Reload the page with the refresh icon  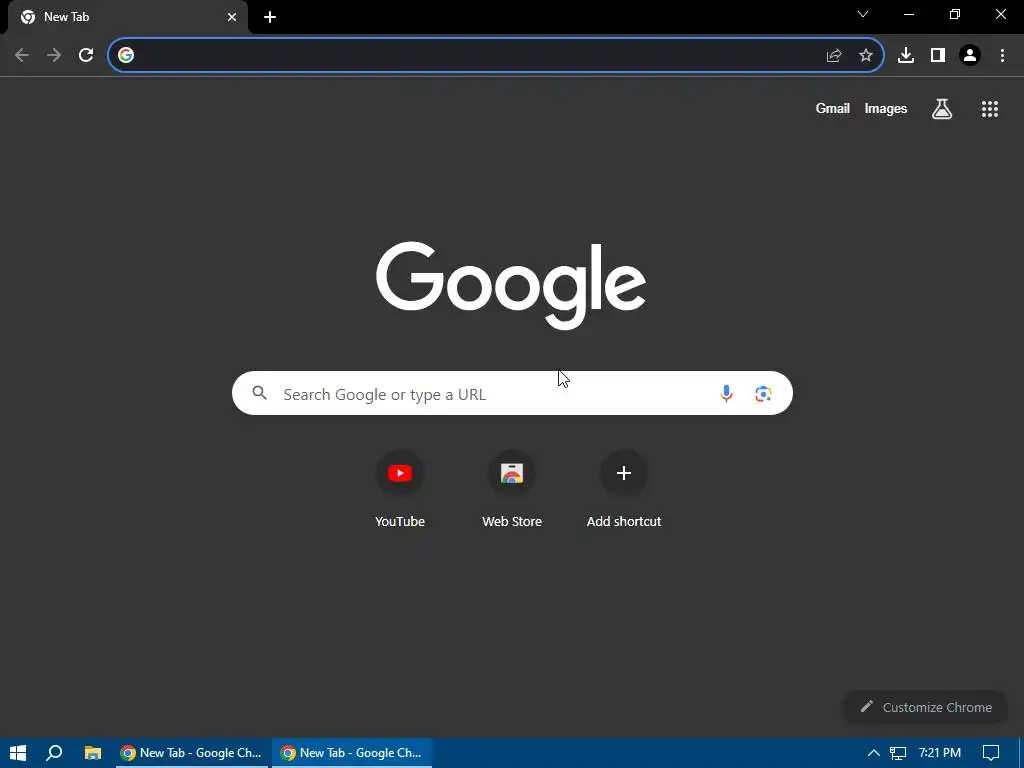point(86,55)
